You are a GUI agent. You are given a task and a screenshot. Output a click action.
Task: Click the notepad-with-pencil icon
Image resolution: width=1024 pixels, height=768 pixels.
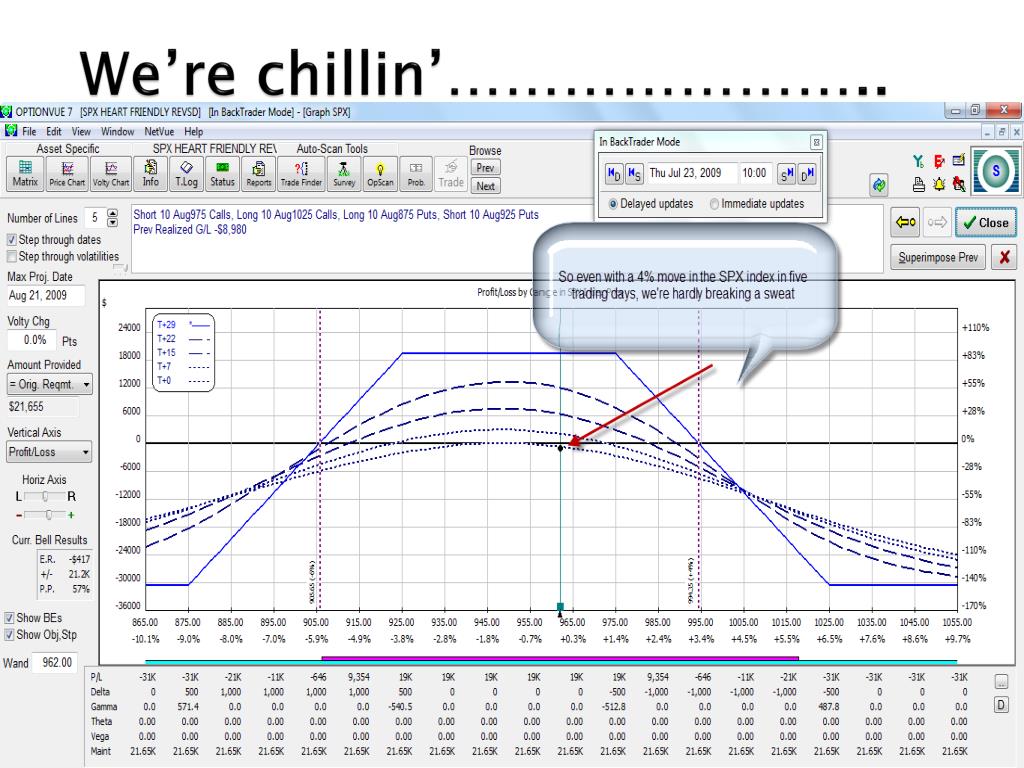[959, 160]
